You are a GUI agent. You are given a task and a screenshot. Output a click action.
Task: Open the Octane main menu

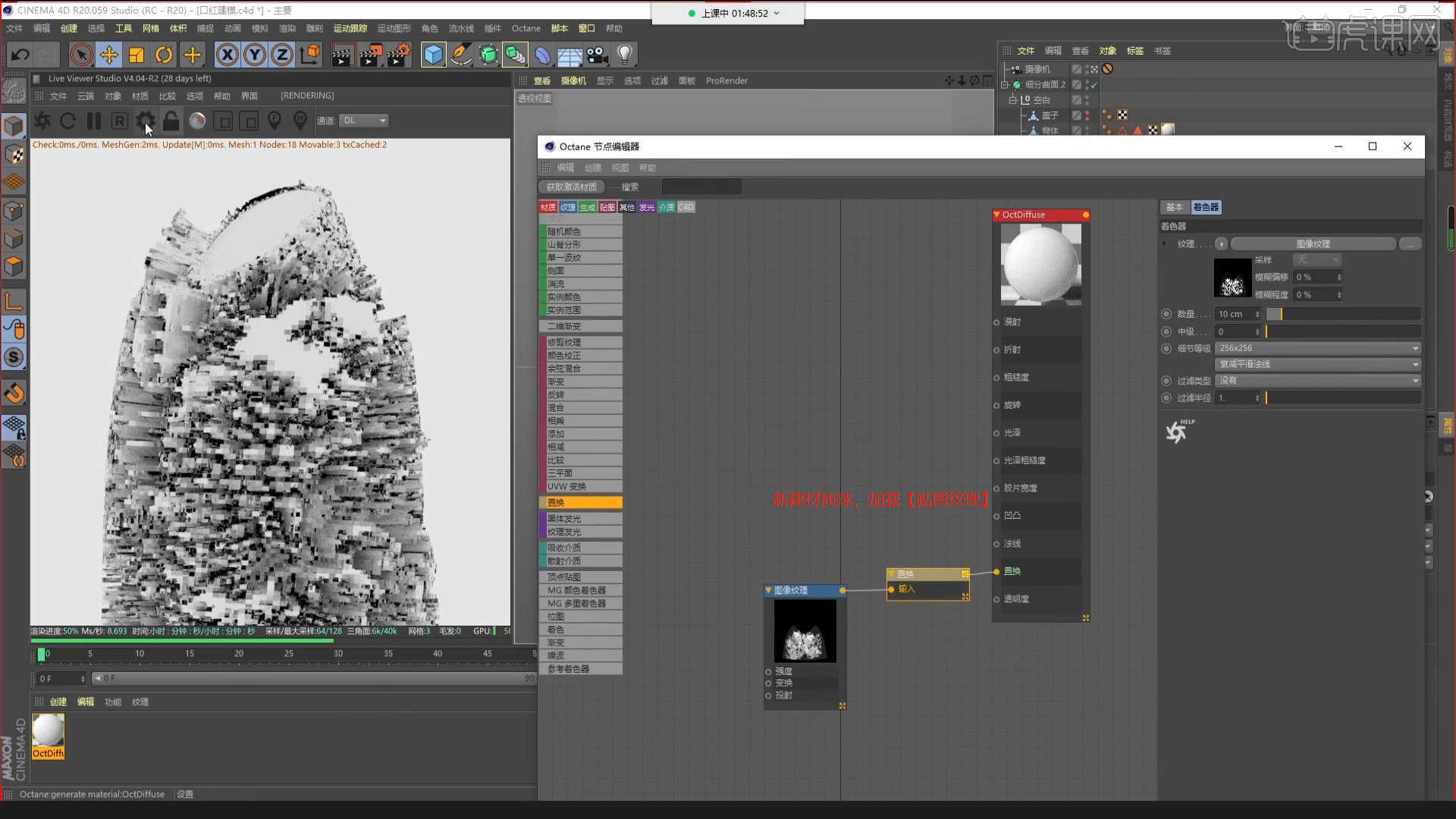(526, 29)
